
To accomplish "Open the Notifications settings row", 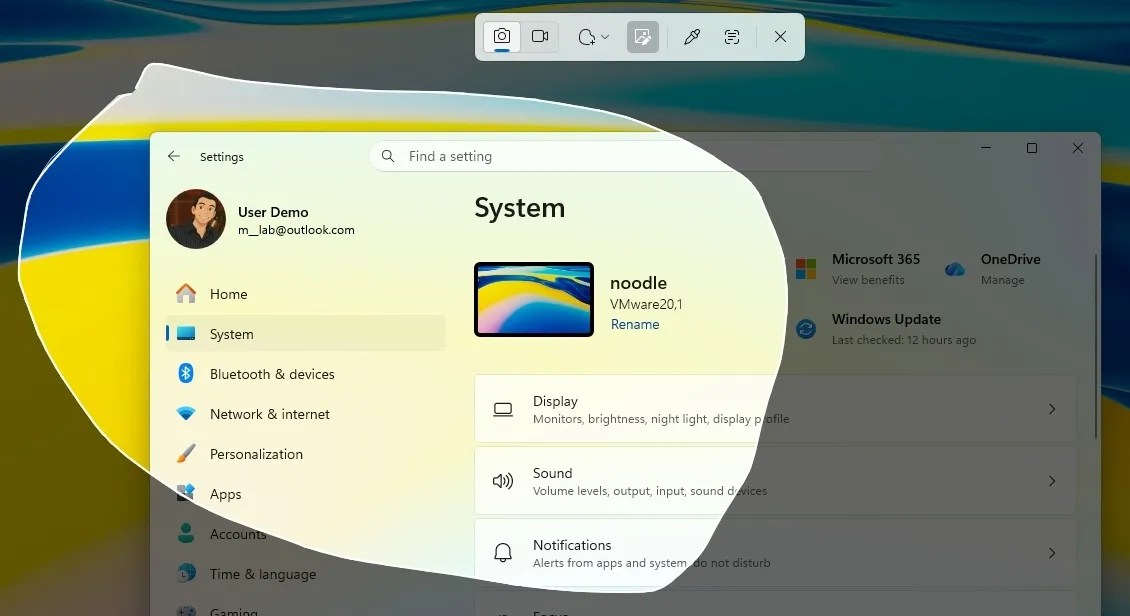I will [x=775, y=553].
